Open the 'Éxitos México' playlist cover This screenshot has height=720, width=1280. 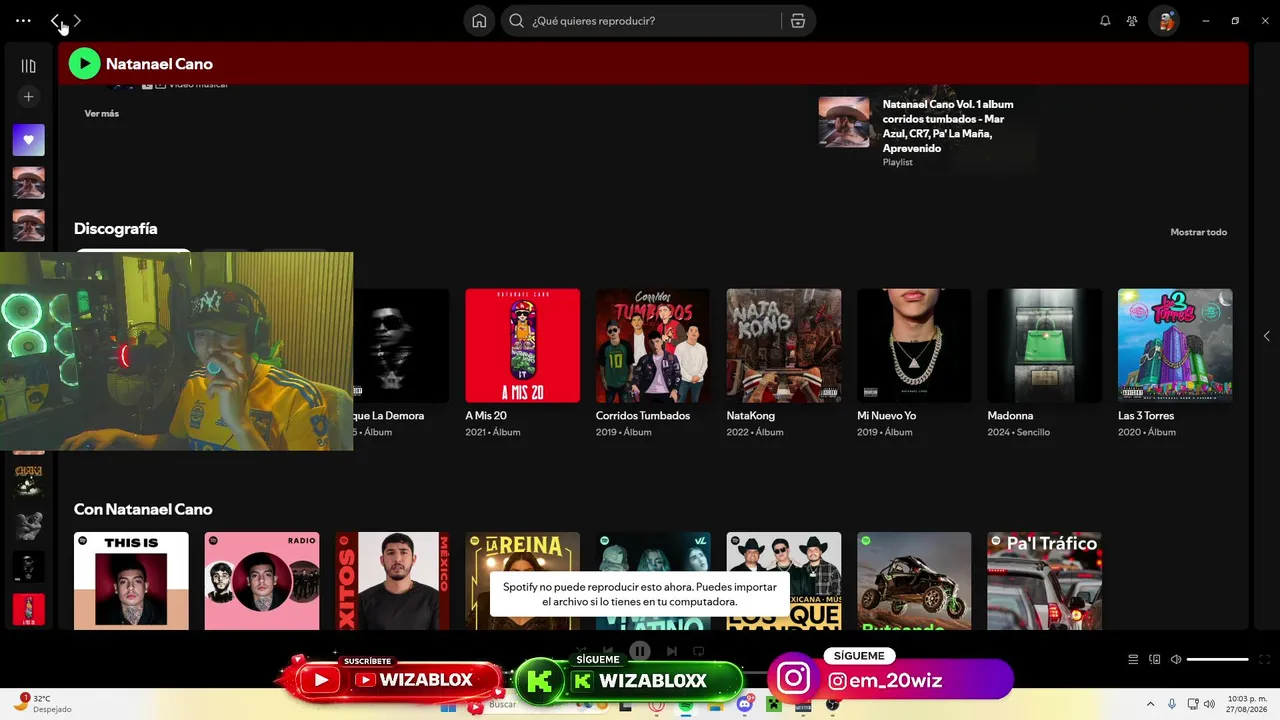pos(392,581)
